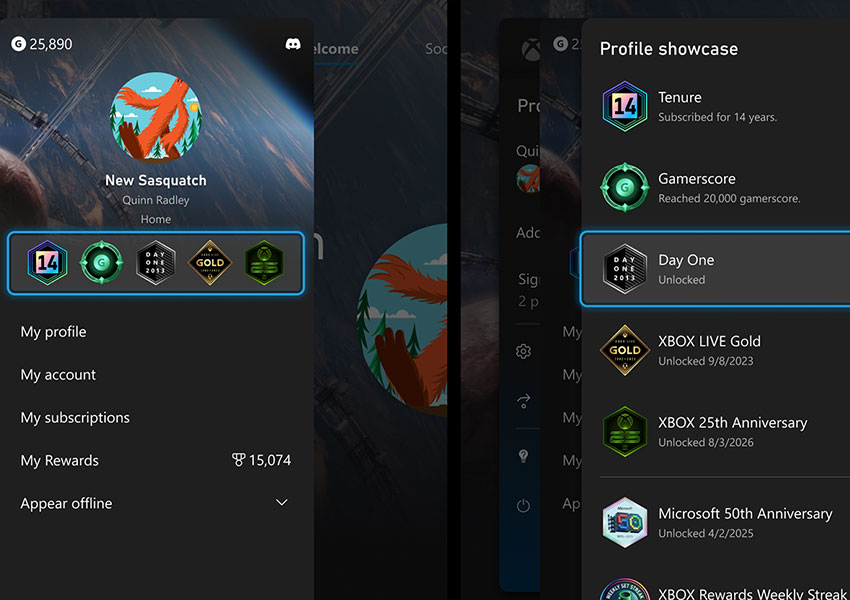
Task: Click the share arrow icon in guide sidebar
Action: click(x=523, y=401)
